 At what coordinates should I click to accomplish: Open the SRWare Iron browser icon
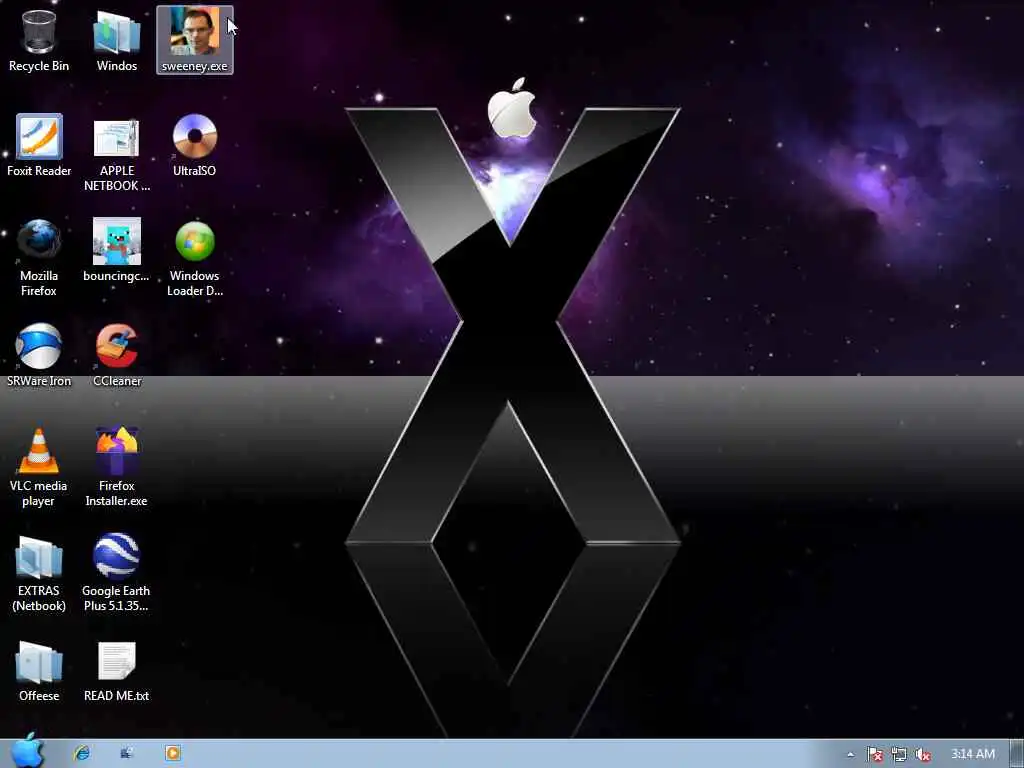(39, 355)
